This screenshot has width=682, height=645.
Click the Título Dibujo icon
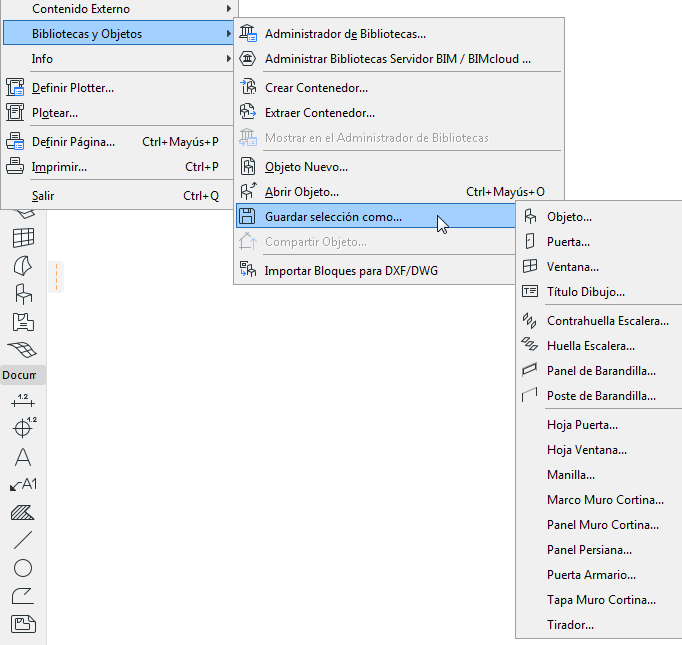pyautogui.click(x=530, y=291)
